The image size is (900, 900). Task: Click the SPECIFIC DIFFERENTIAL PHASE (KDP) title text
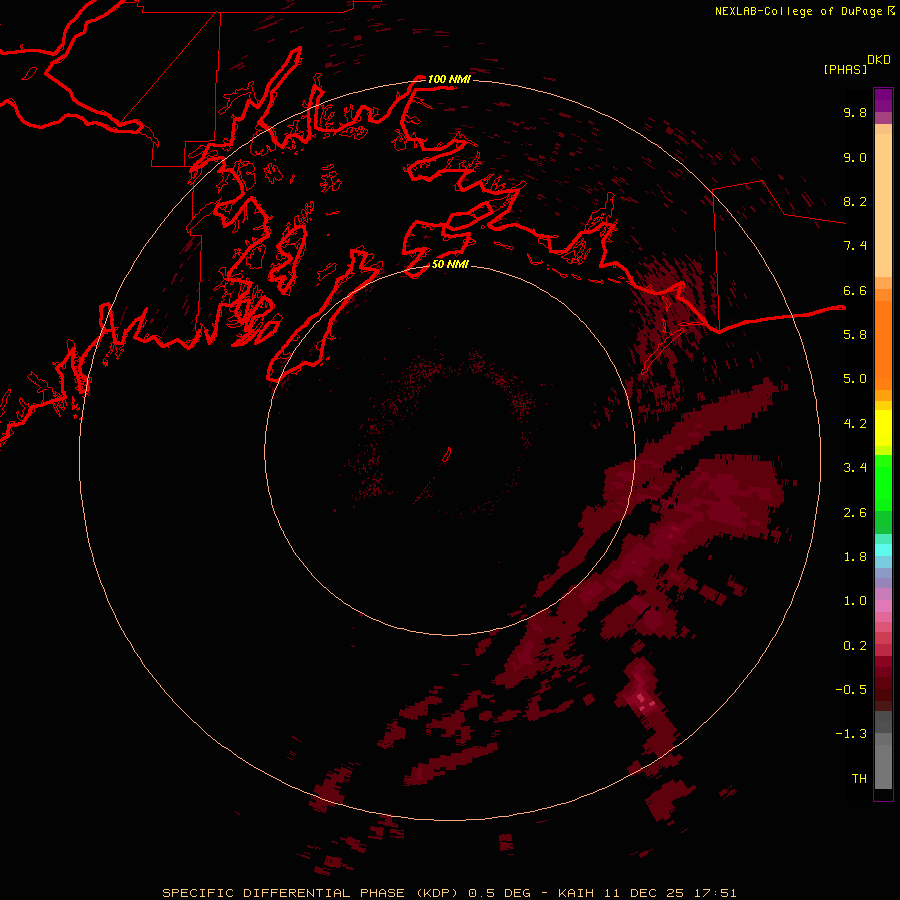coord(310,893)
